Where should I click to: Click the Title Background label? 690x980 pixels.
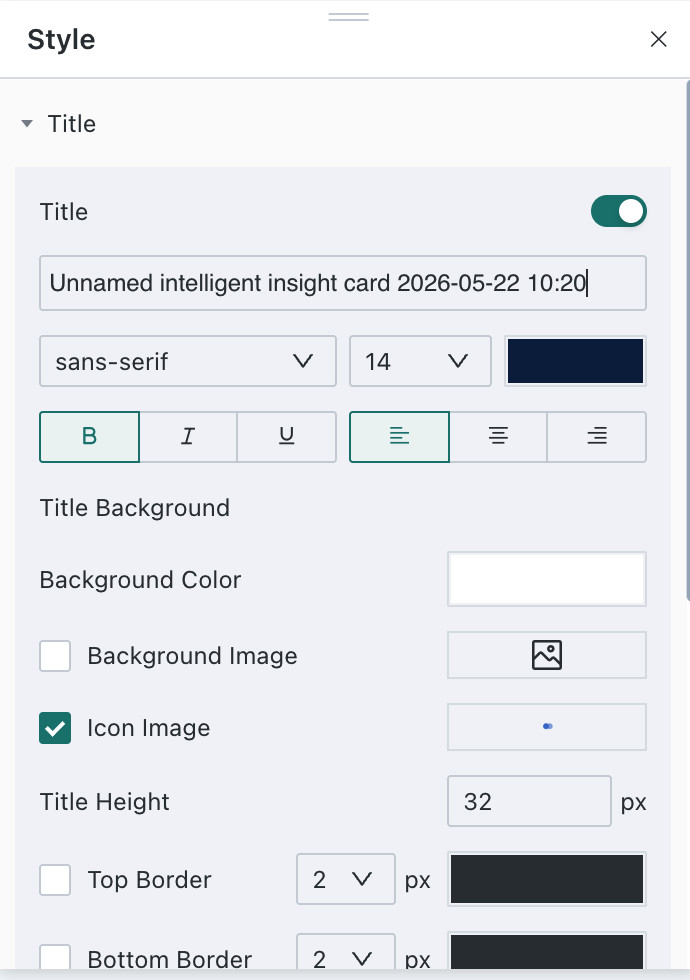135,508
